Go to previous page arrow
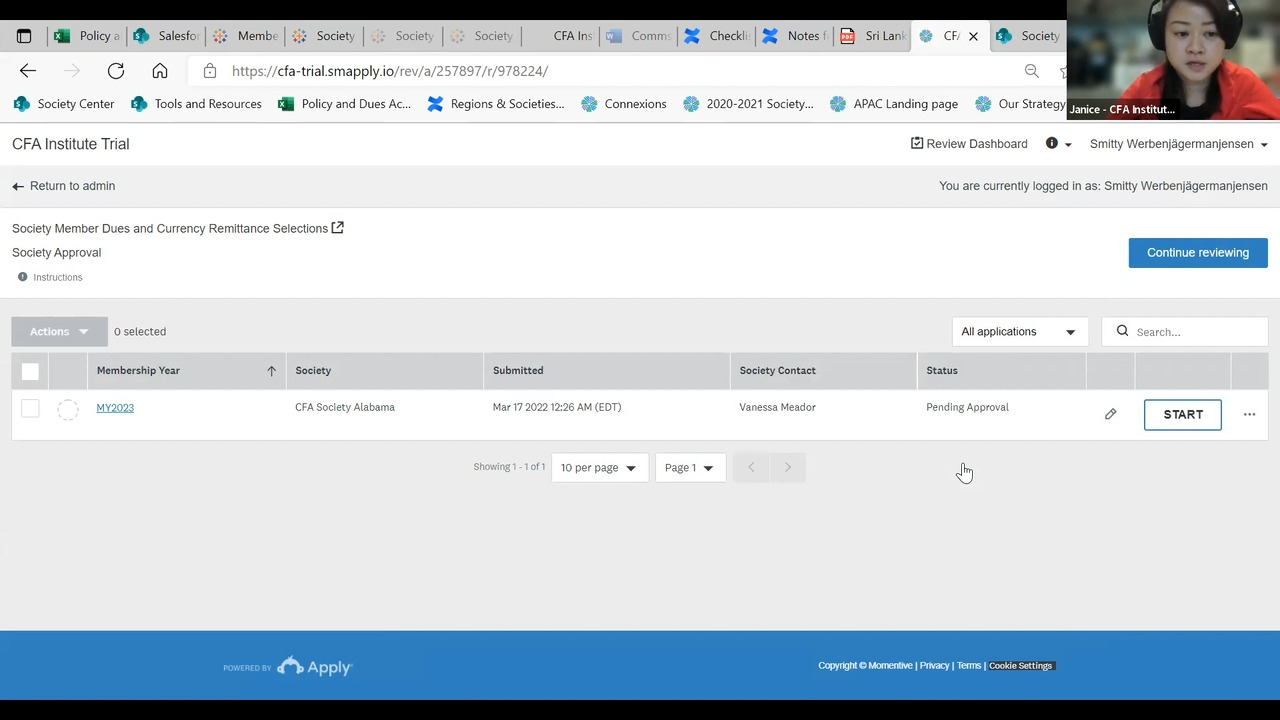This screenshot has width=1280, height=720. [x=751, y=467]
